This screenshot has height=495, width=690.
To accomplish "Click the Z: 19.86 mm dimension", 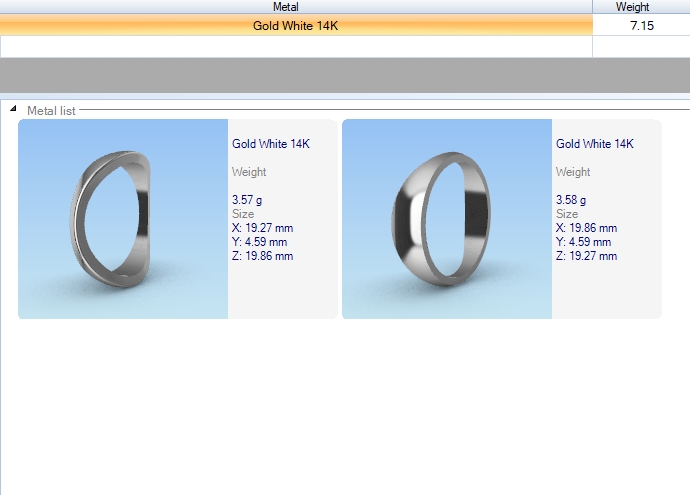I will click(262, 256).
